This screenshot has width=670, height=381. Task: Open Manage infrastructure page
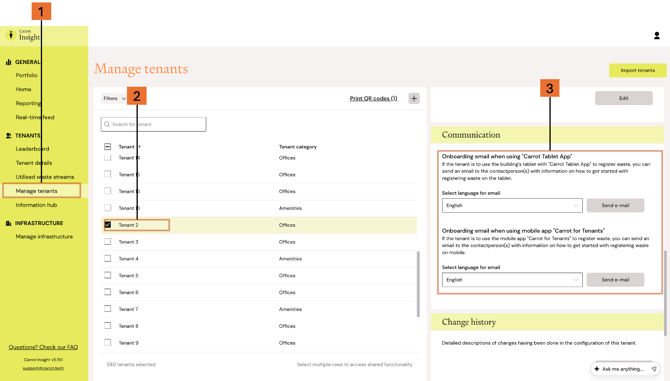pos(44,237)
